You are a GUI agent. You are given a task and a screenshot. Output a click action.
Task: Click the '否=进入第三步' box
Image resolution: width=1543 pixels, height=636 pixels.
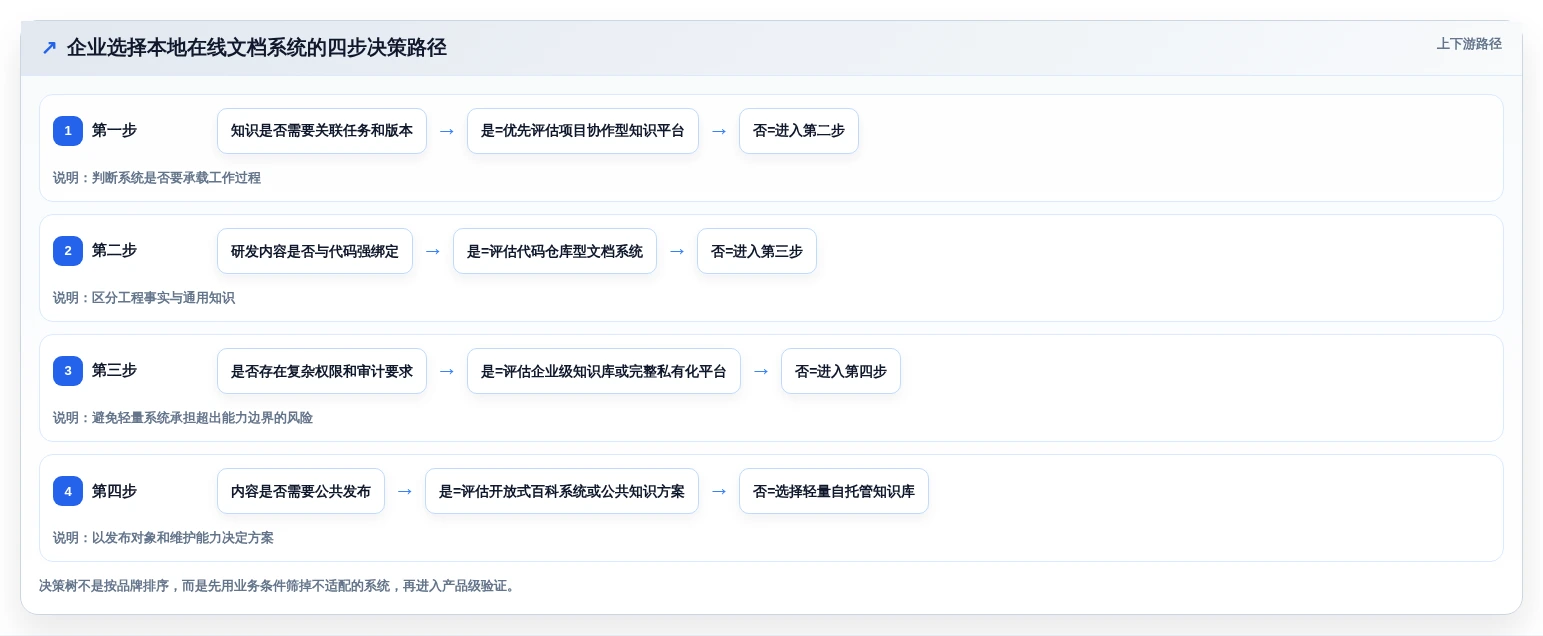[757, 251]
